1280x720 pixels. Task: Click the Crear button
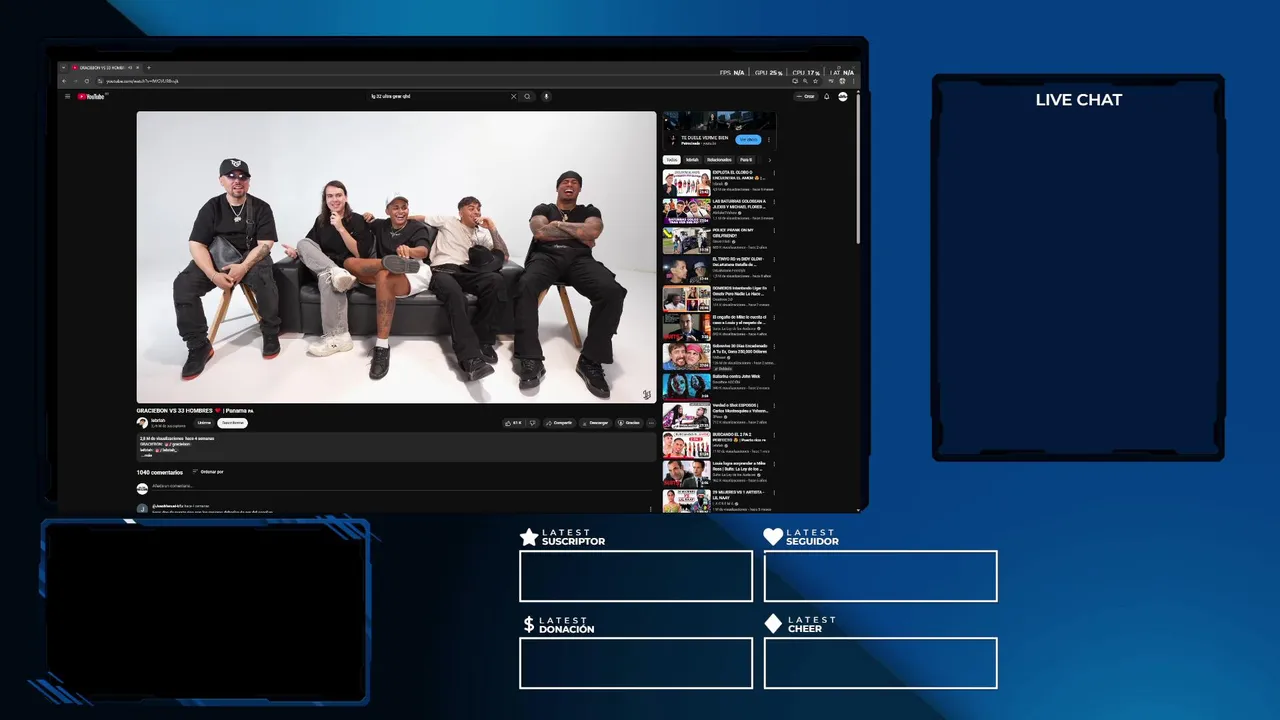point(806,96)
